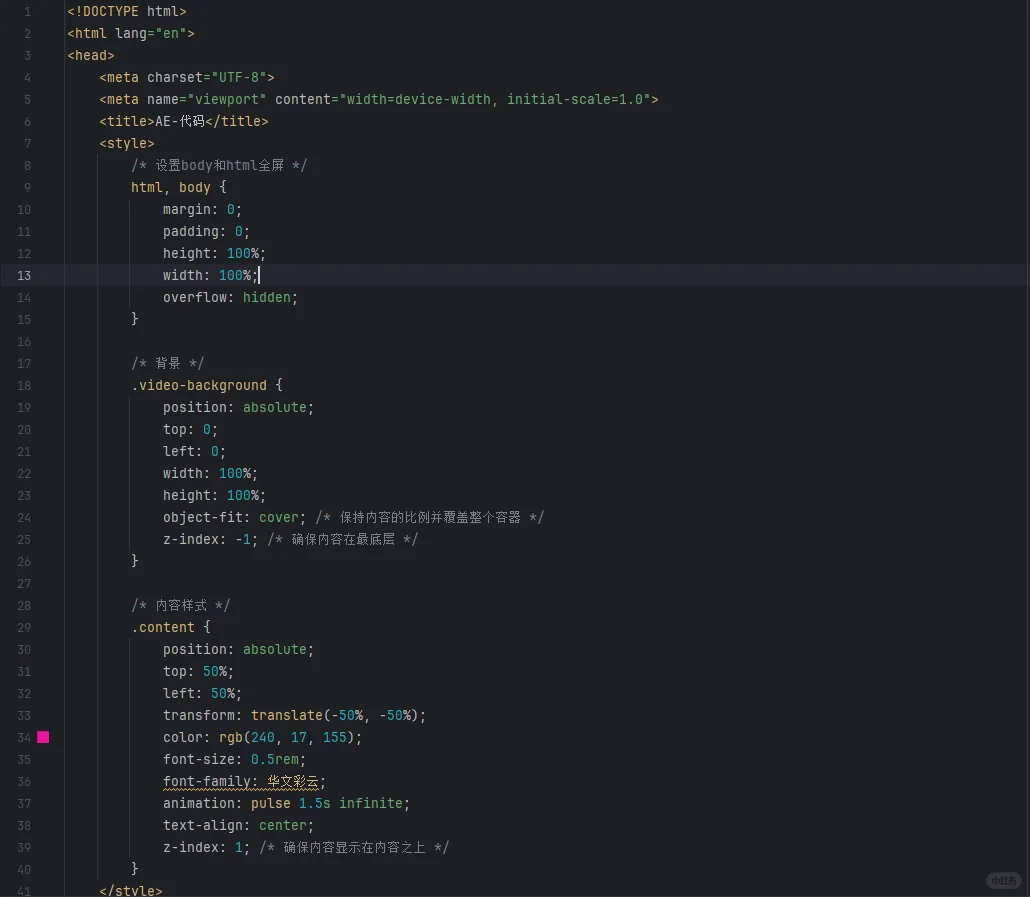Click the comment 设置body和html全屏
Viewport: 1030px width, 897px height.
(219, 165)
